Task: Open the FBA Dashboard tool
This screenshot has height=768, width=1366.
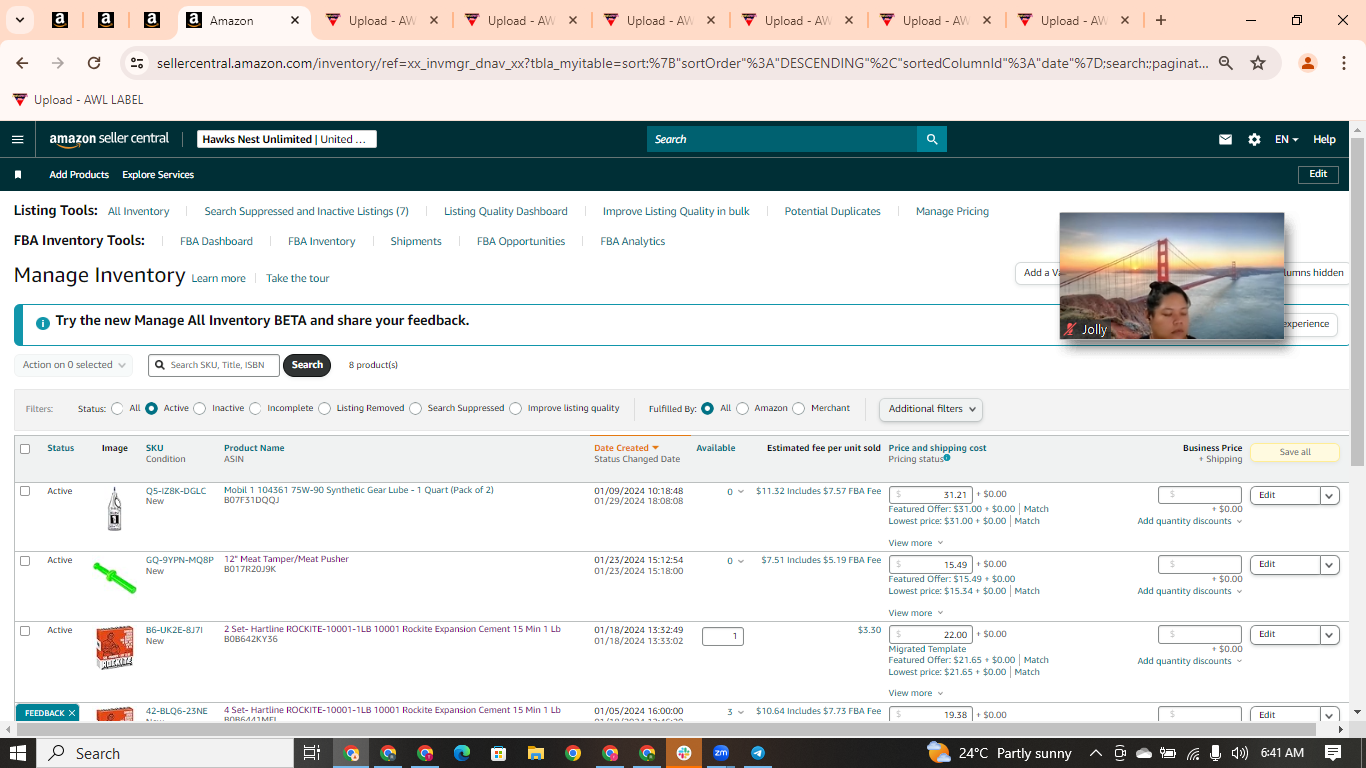Action: coord(216,242)
